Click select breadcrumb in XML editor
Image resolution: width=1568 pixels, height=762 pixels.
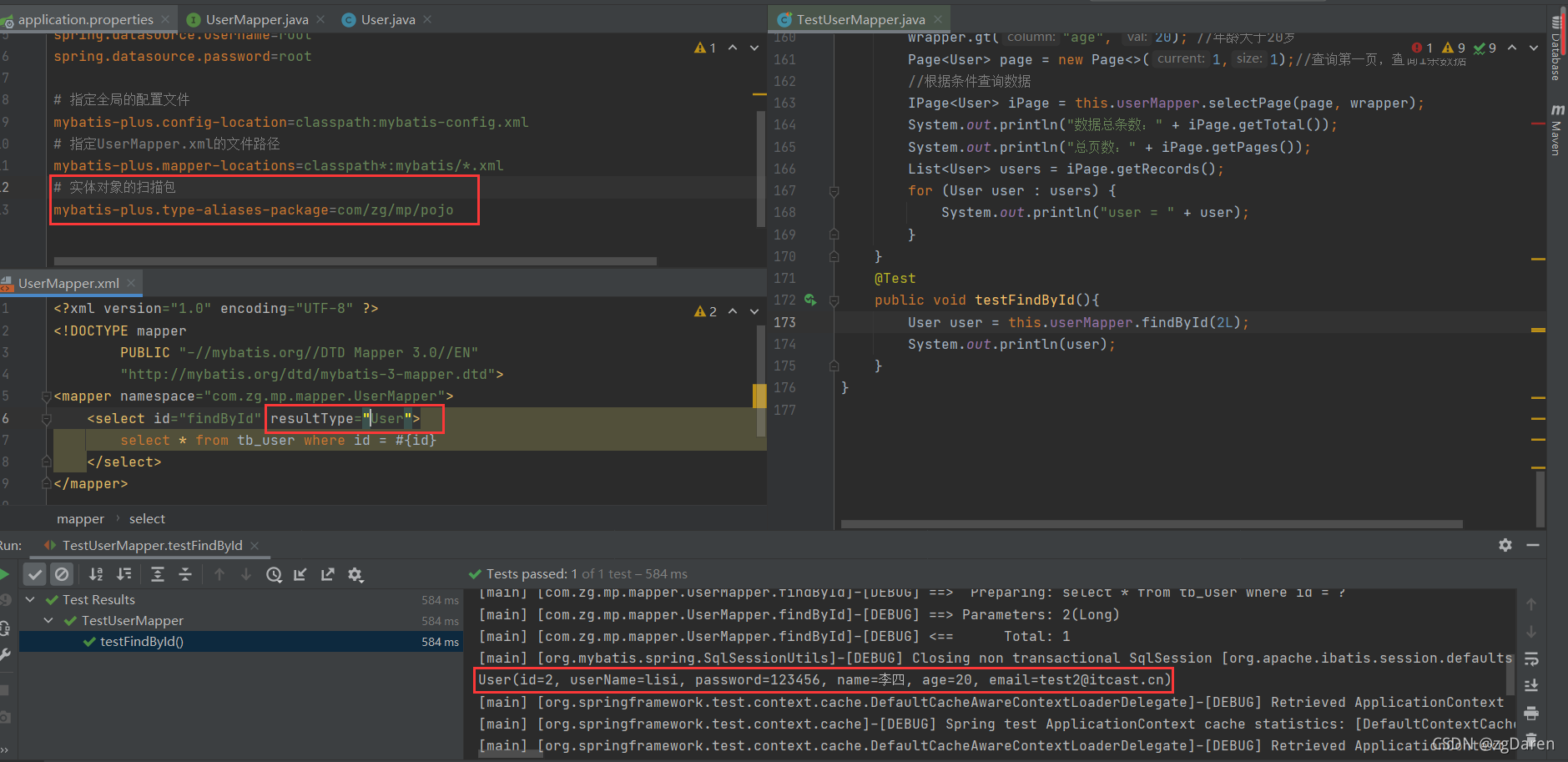point(147,519)
